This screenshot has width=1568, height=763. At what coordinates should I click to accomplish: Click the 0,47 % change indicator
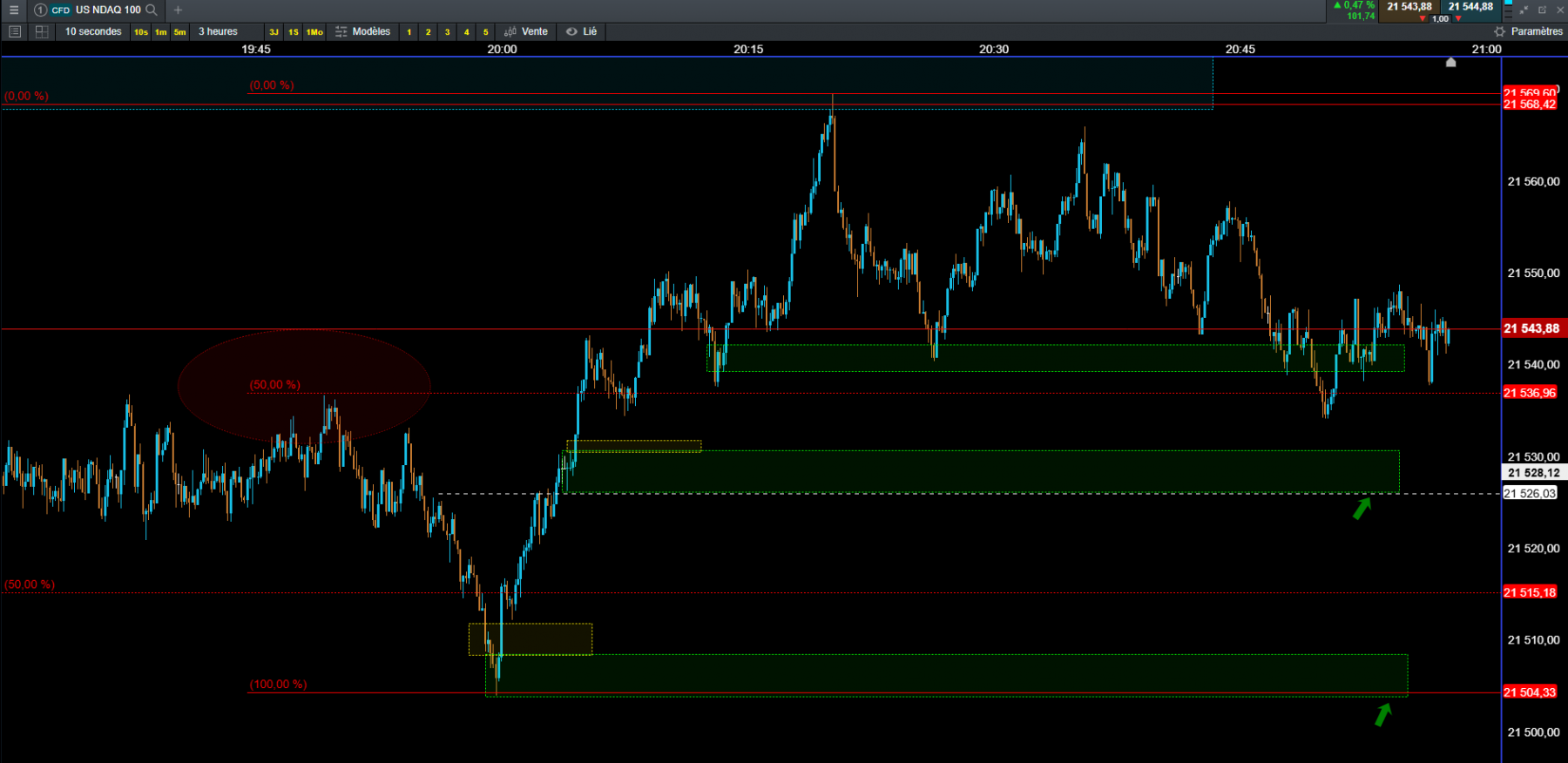click(1354, 5)
